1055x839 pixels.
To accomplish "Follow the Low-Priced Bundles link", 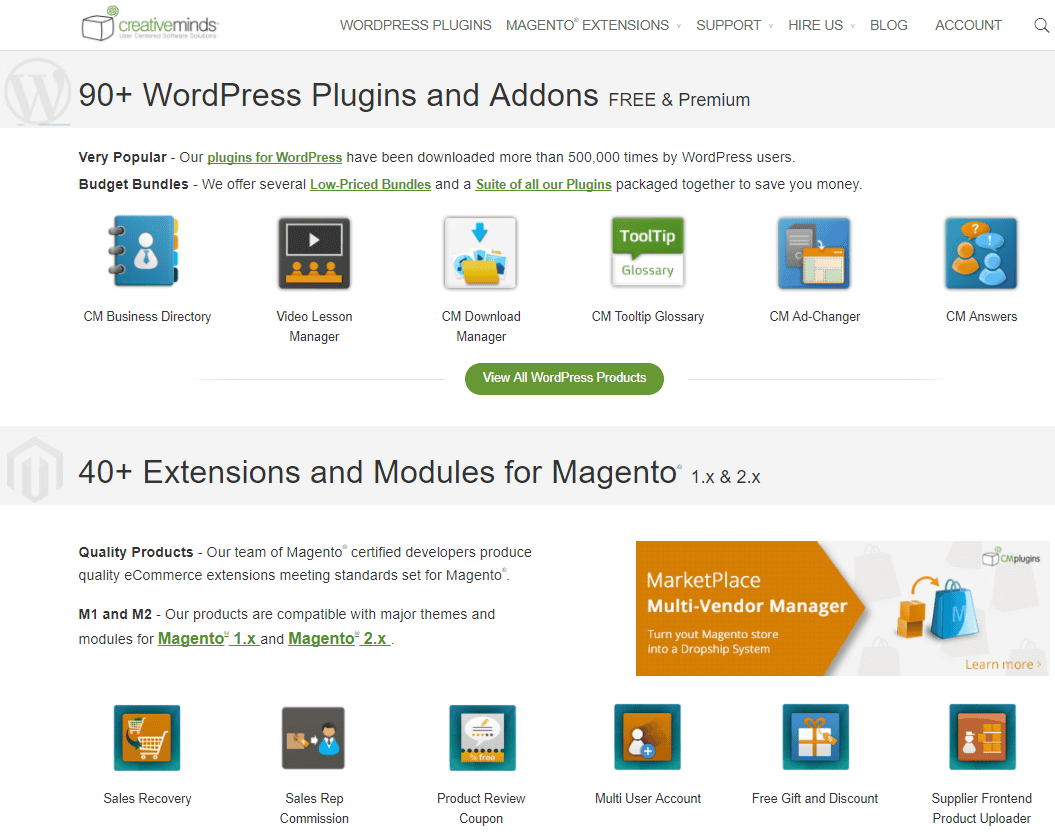I will click(370, 184).
